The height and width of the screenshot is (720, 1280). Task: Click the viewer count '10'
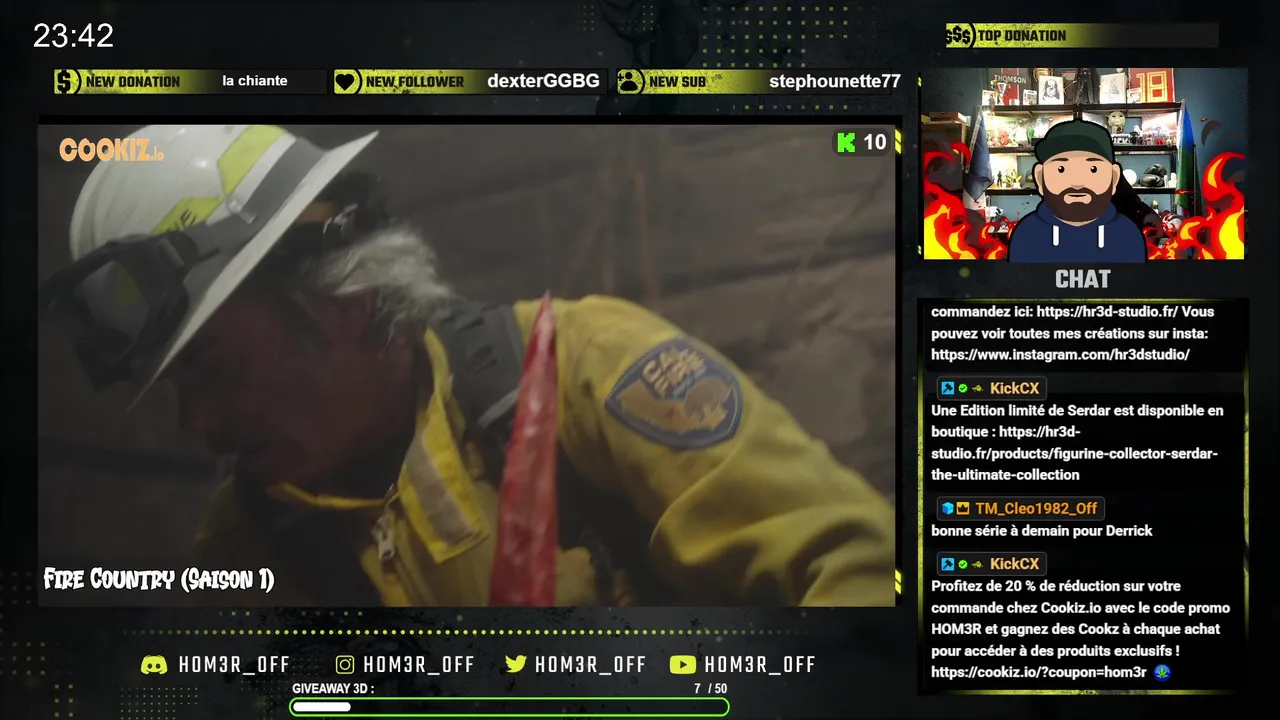(x=875, y=143)
